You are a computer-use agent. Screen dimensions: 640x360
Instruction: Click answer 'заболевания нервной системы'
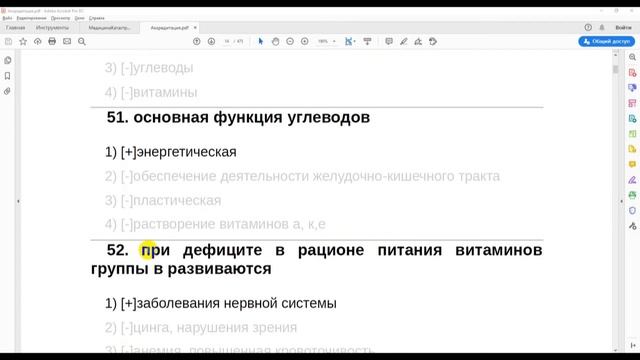[237, 303]
